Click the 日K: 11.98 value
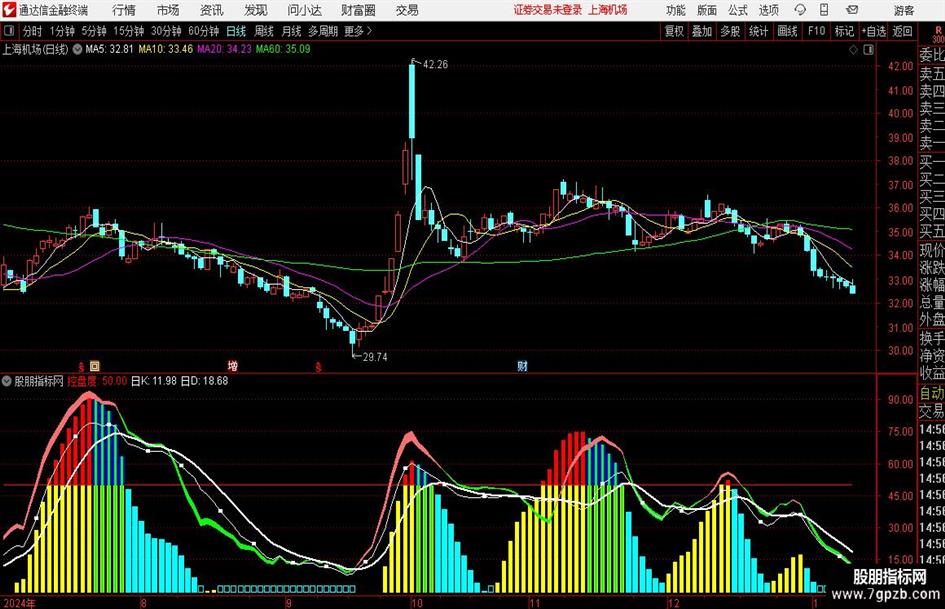The height and width of the screenshot is (609, 945). [x=154, y=381]
